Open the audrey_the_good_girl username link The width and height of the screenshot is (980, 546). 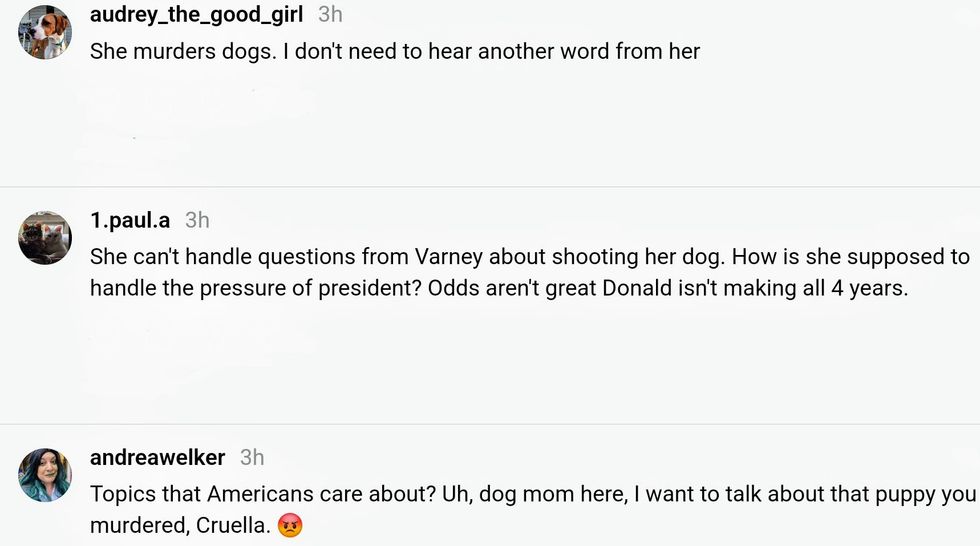click(x=196, y=14)
